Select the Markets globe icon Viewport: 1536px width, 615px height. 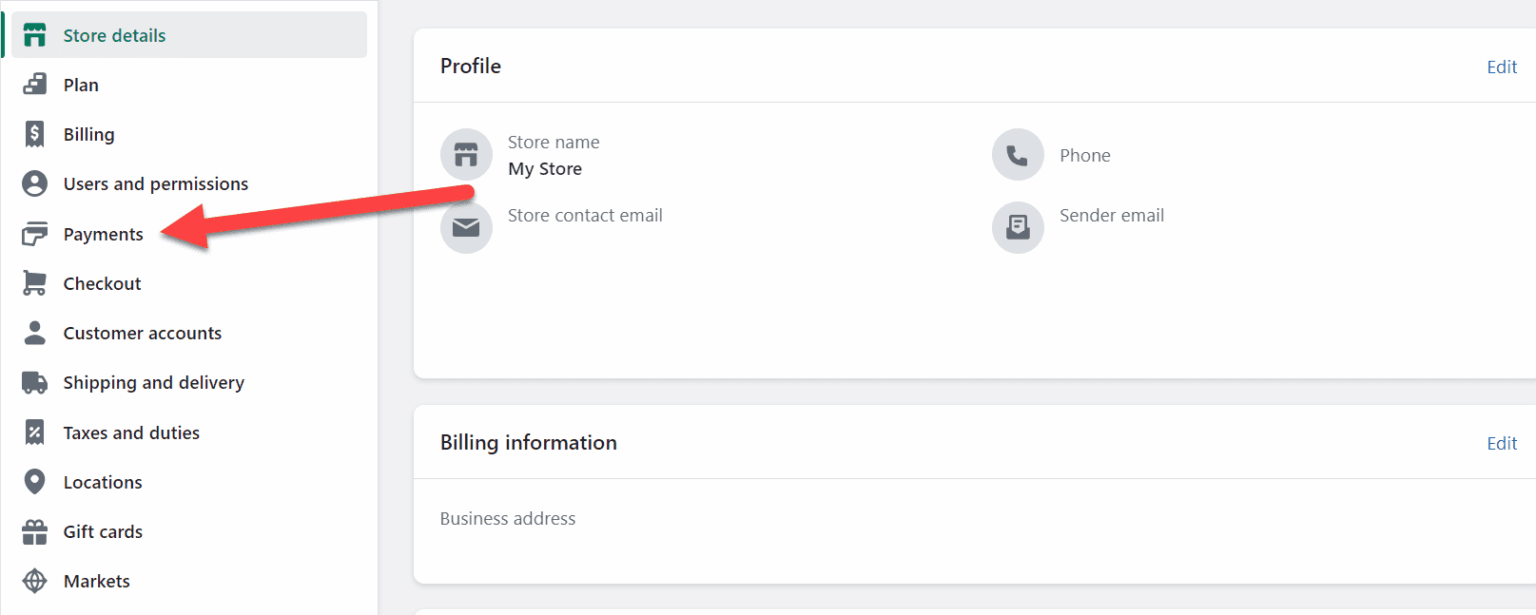[36, 581]
